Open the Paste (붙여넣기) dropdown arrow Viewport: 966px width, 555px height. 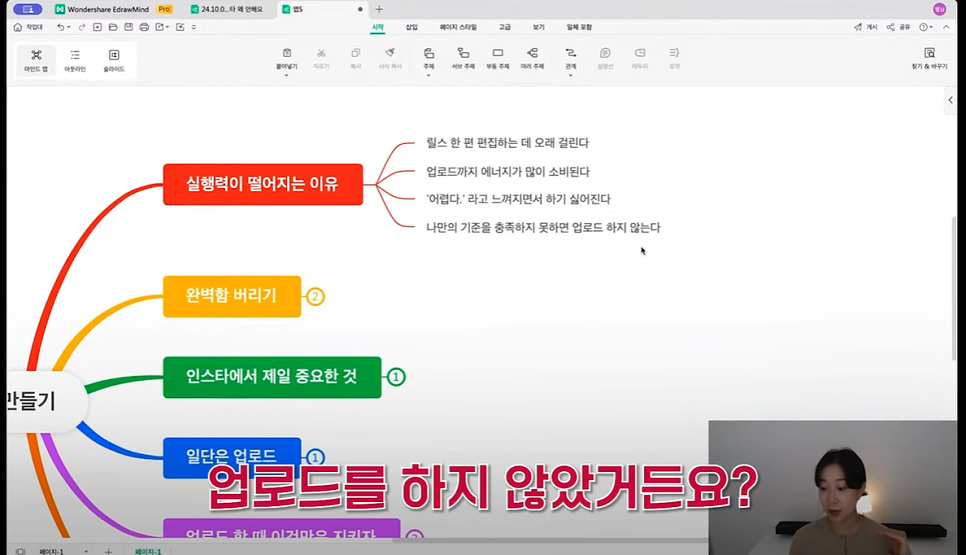(286, 75)
